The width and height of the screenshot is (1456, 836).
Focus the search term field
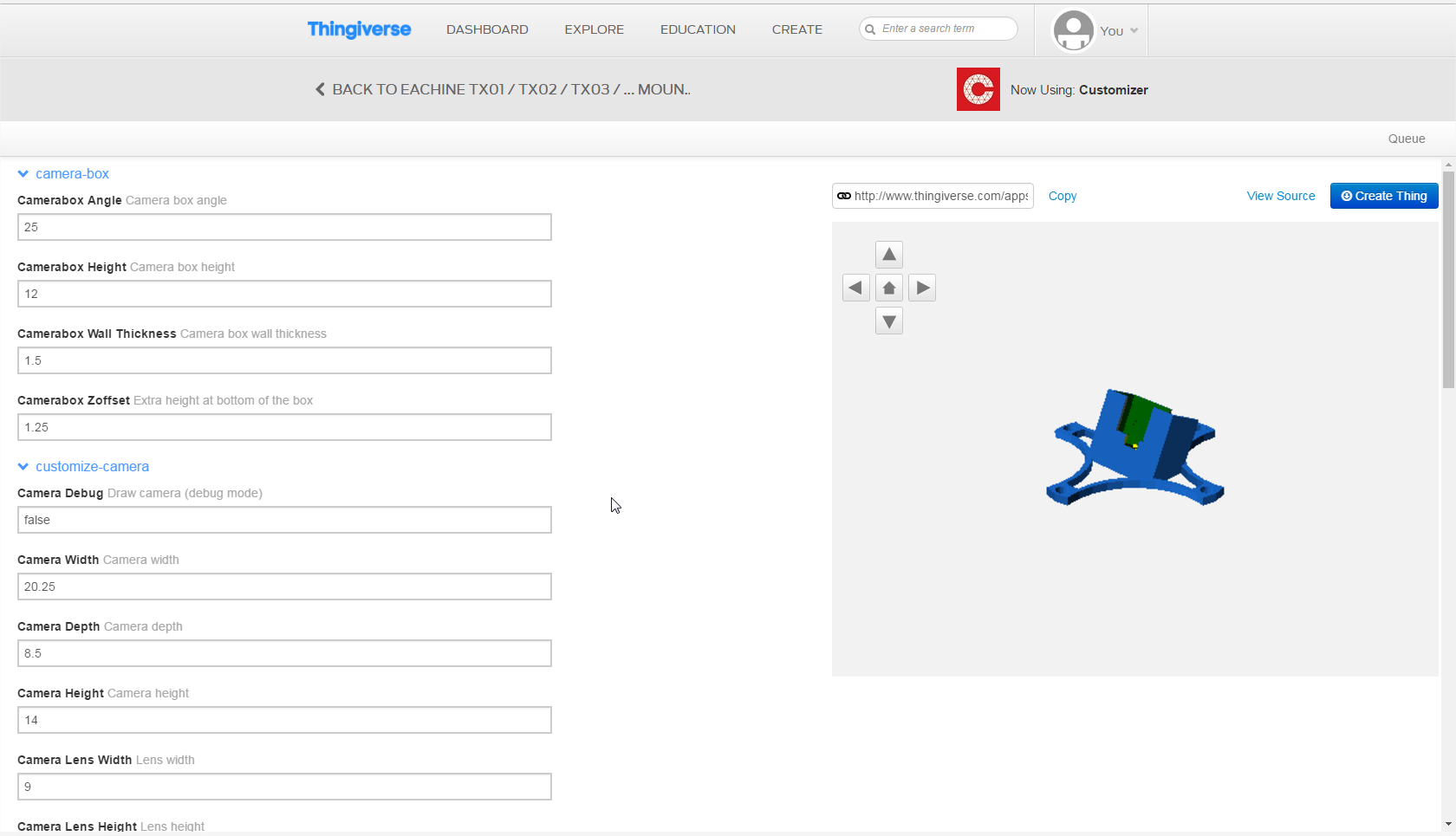pos(945,29)
